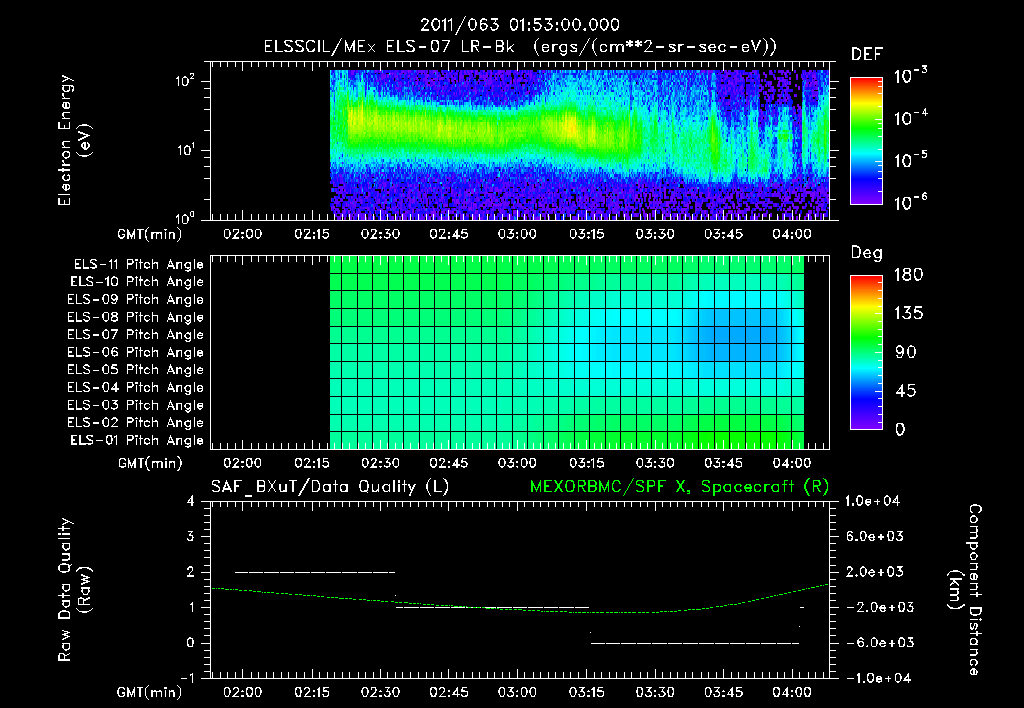Click the 10^0 energy axis tick label
The height and width of the screenshot is (708, 1024).
tap(185, 217)
